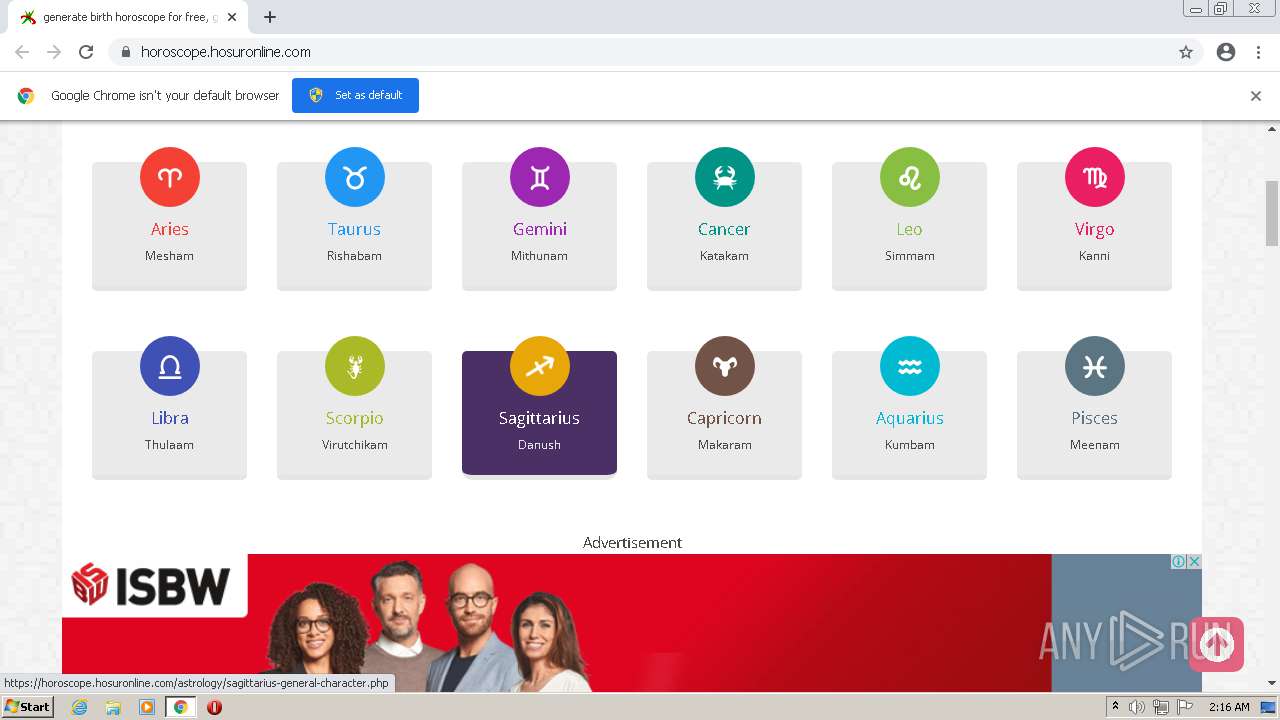Open the Pisces sign name
Viewport: 1280px width, 720px height.
[1094, 418]
